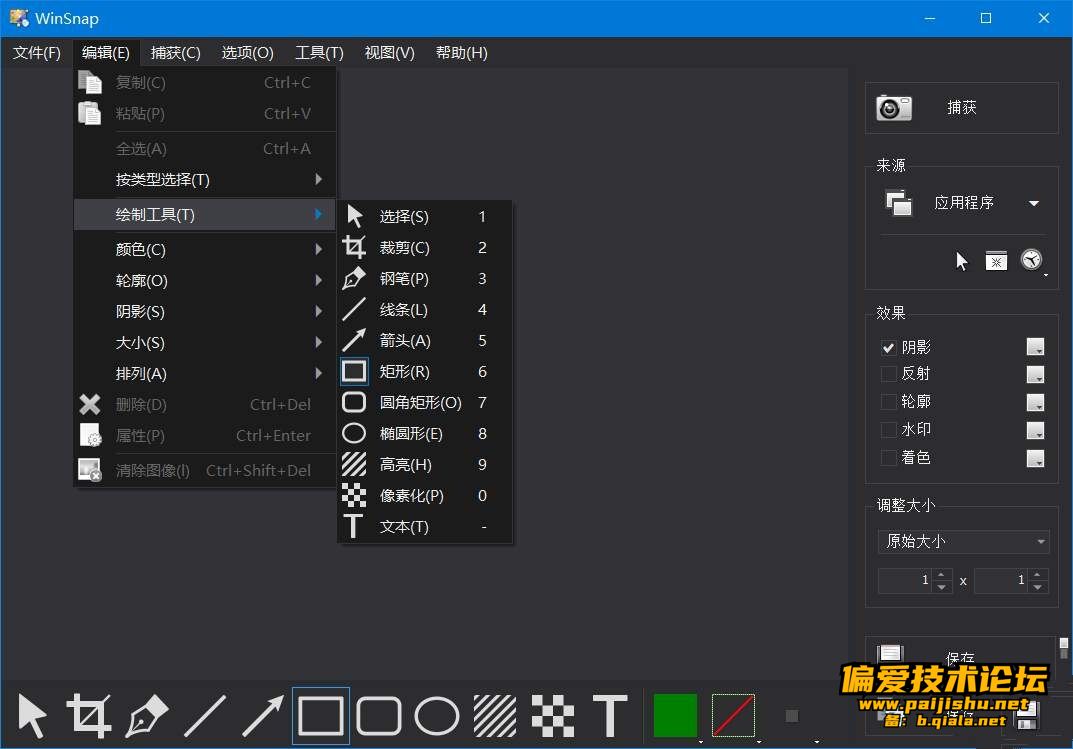Click the resize width input field
The height and width of the screenshot is (749, 1073).
[x=905, y=581]
